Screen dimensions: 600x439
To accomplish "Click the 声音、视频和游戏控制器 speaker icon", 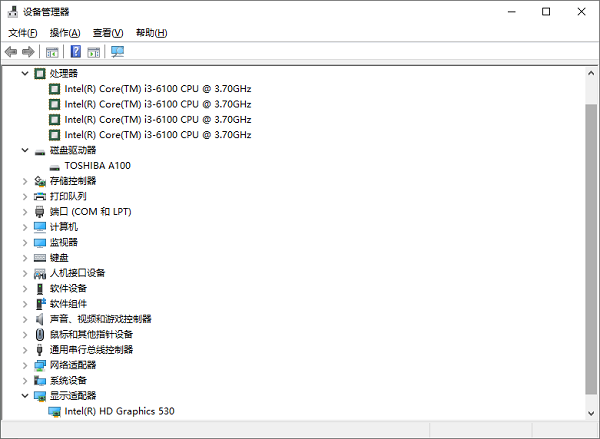I will point(40,319).
